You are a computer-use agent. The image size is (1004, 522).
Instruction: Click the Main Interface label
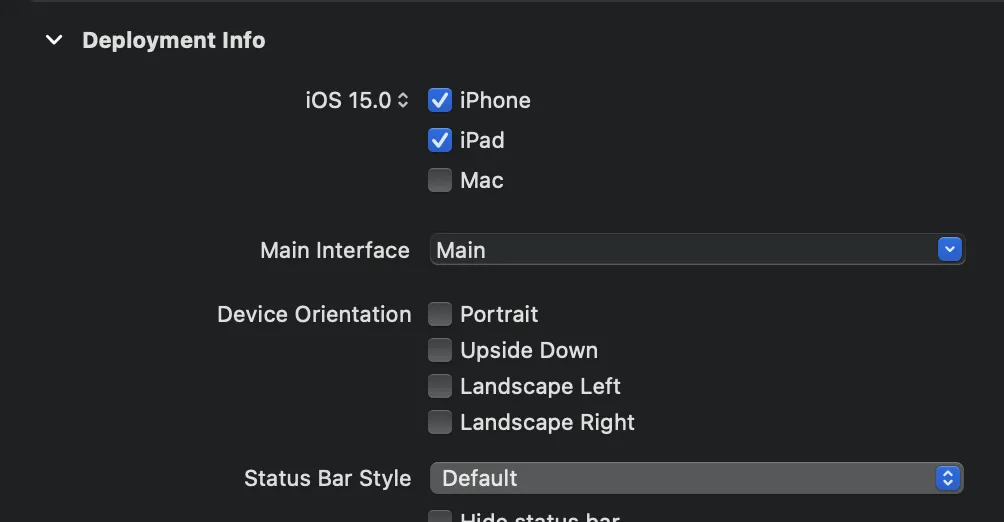335,250
